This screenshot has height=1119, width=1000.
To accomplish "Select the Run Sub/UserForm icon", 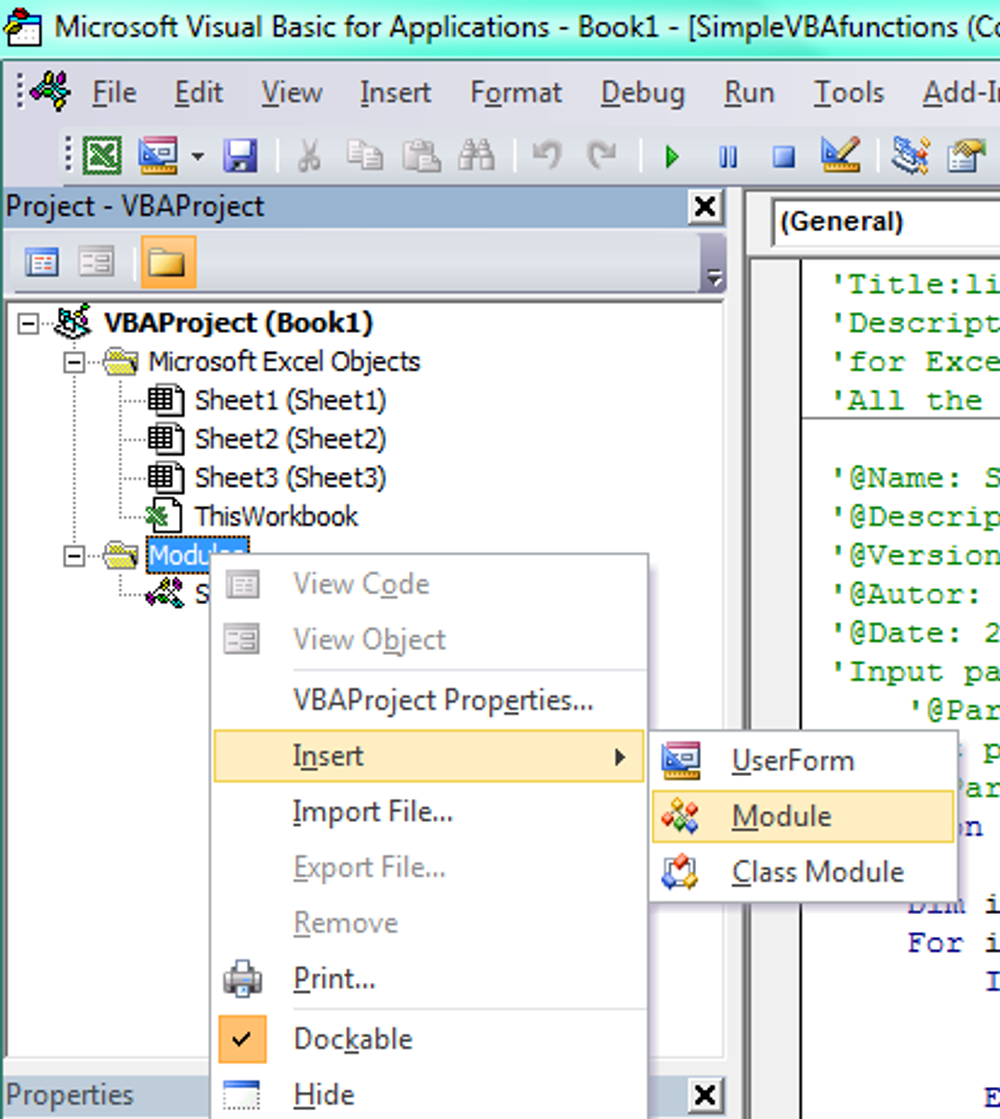I will (673, 156).
